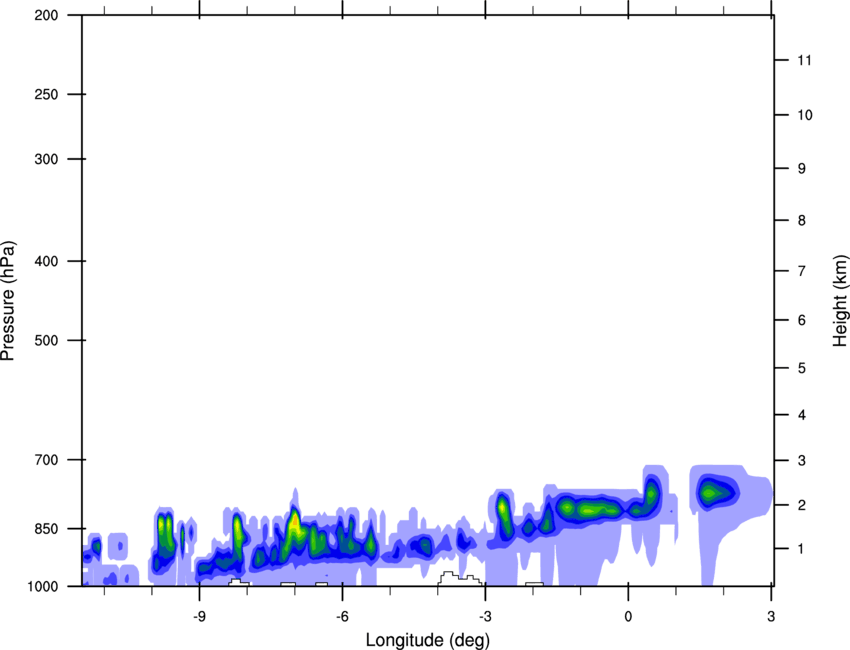Click the isolated green contour blob near longitude 2
This screenshot has height=650, width=850.
(x=716, y=492)
